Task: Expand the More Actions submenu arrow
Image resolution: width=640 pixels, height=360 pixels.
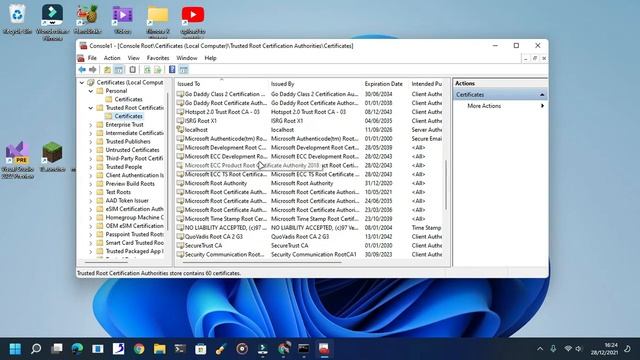Action: [x=542, y=106]
